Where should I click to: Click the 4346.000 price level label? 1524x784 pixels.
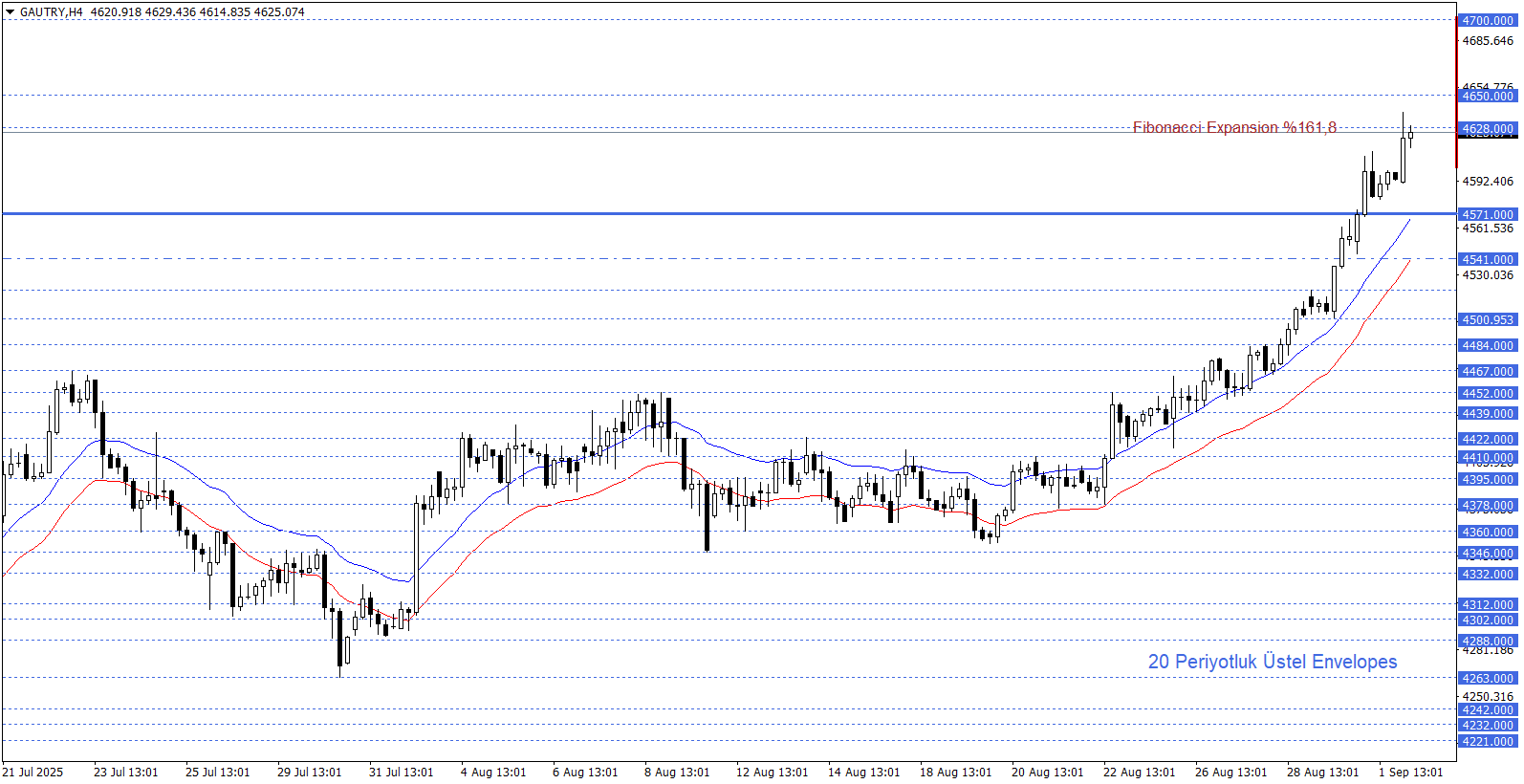(1488, 554)
